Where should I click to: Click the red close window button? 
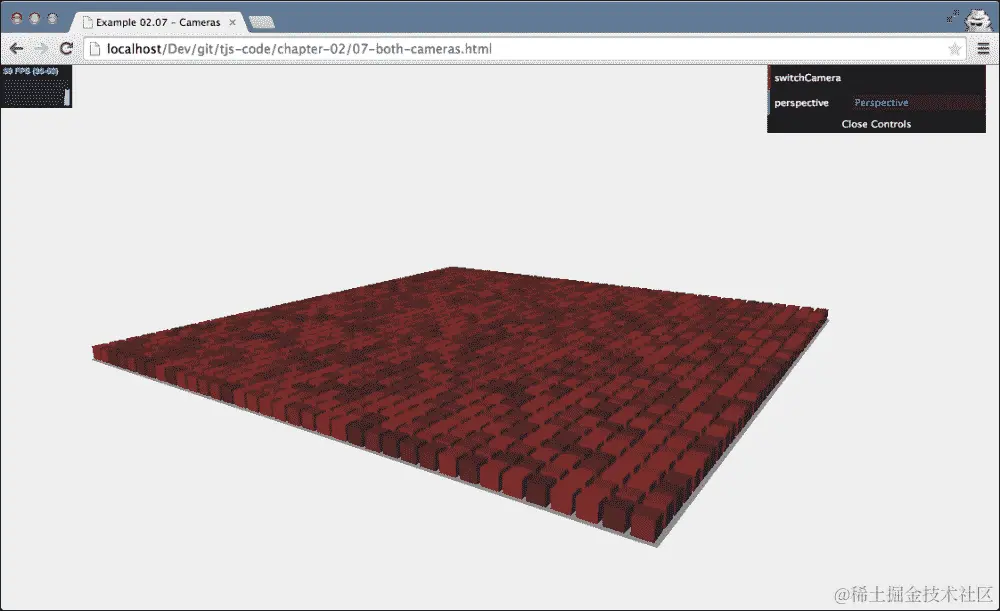tap(17, 18)
